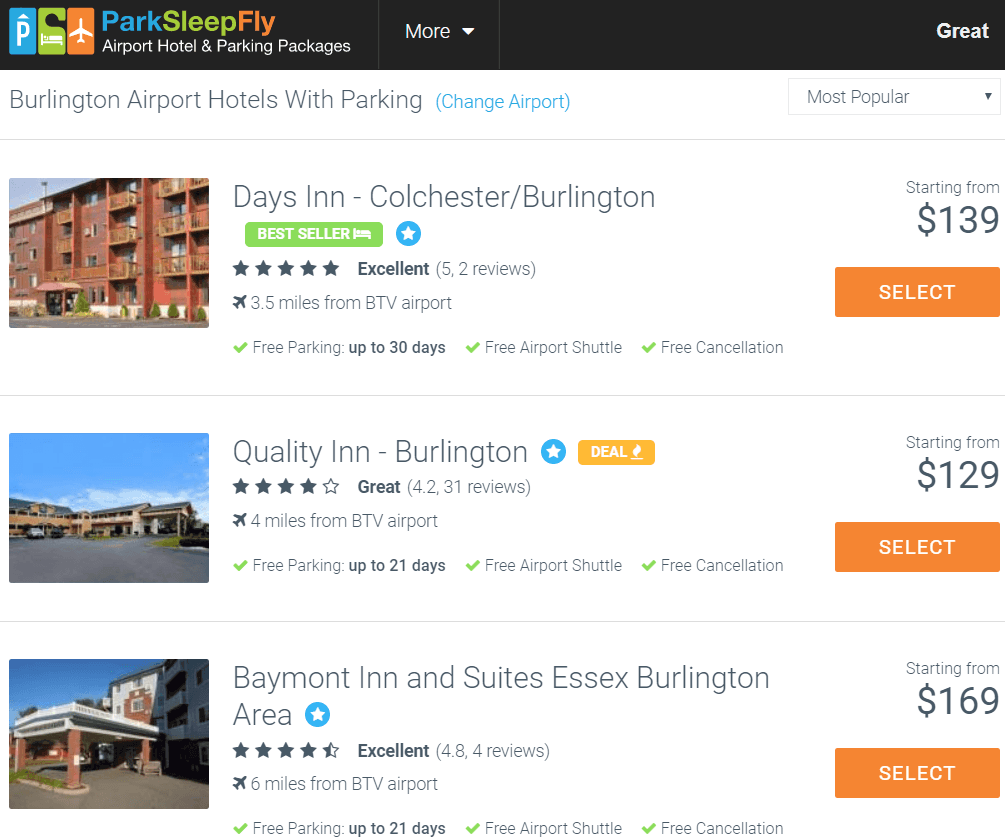Click the More dropdown arrow
Viewport: 1005px width, 840px height.
pos(469,31)
